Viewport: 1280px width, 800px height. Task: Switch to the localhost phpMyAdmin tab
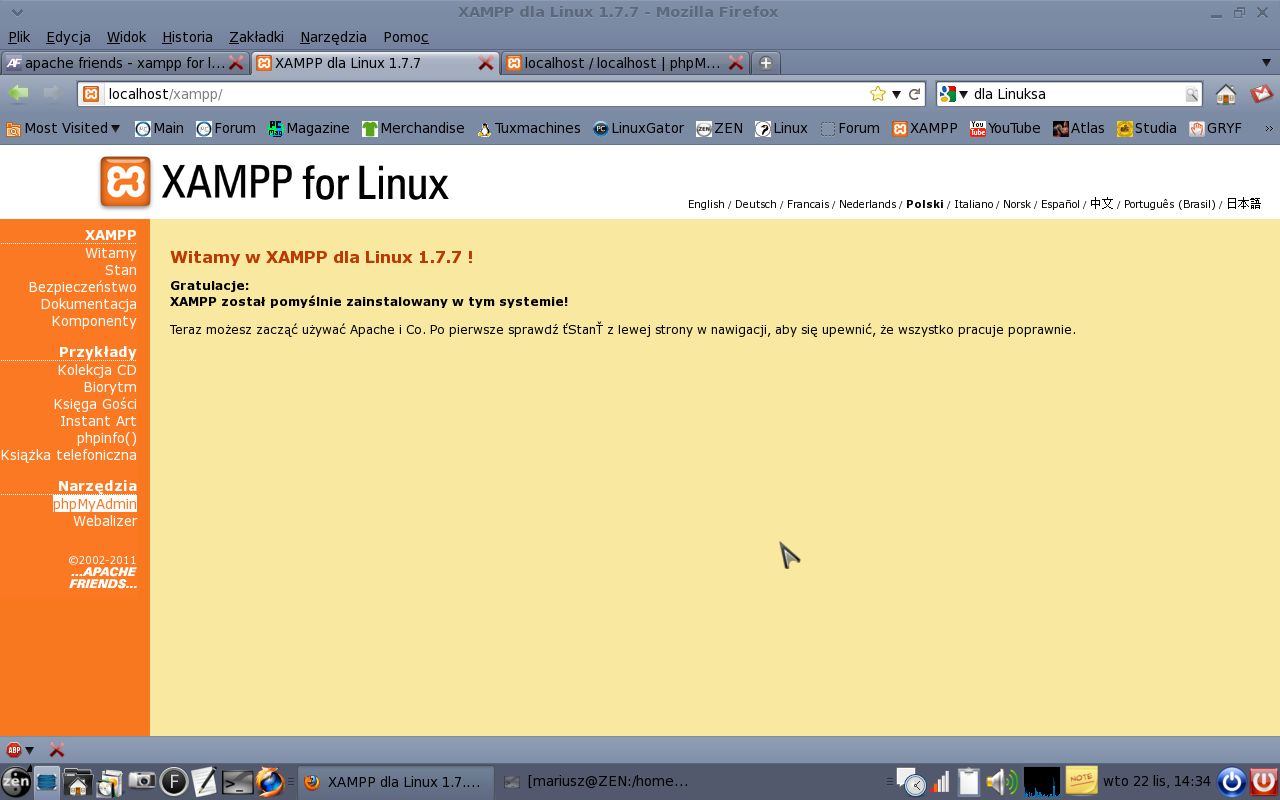tap(625, 63)
